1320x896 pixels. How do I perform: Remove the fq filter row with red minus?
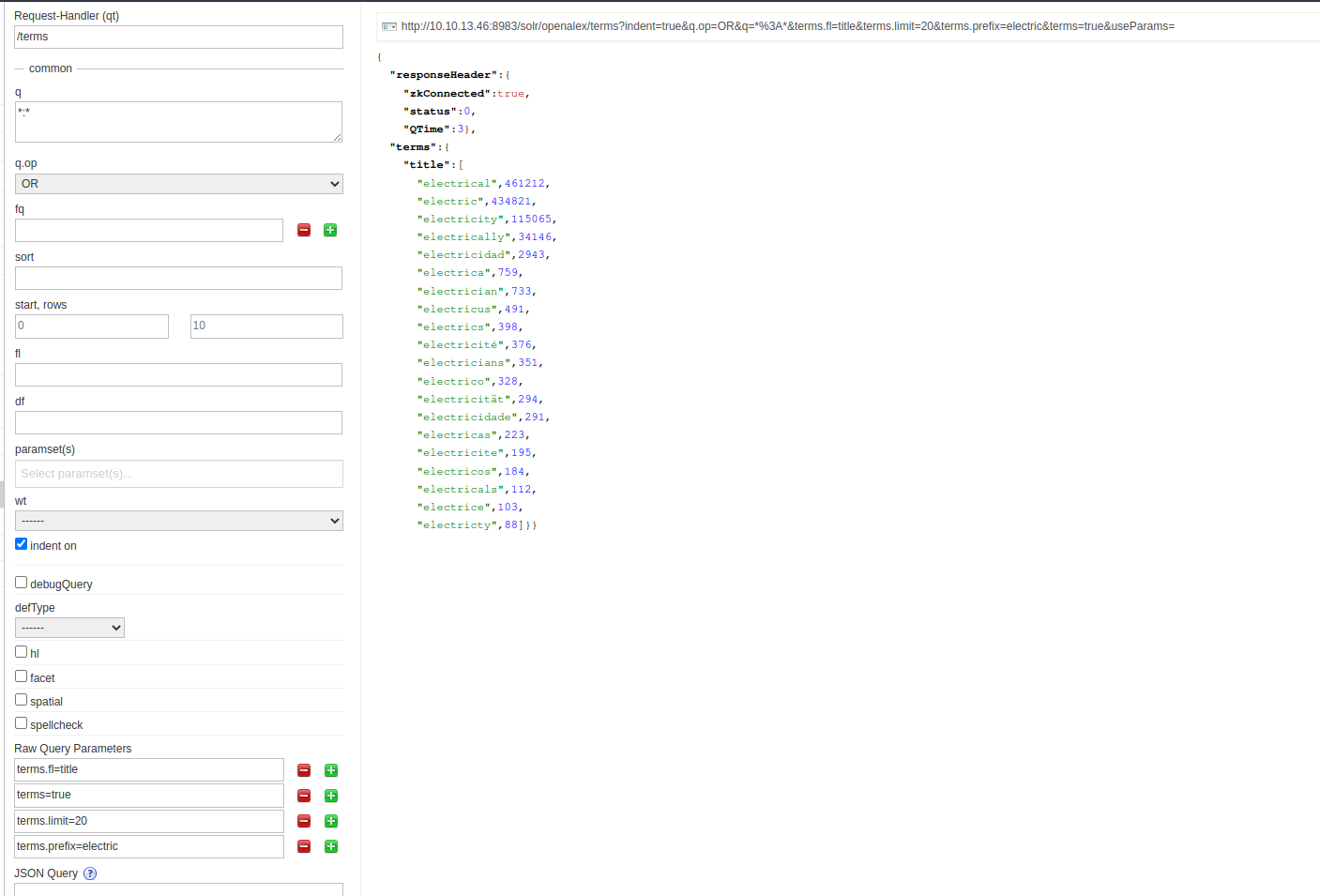tap(304, 230)
